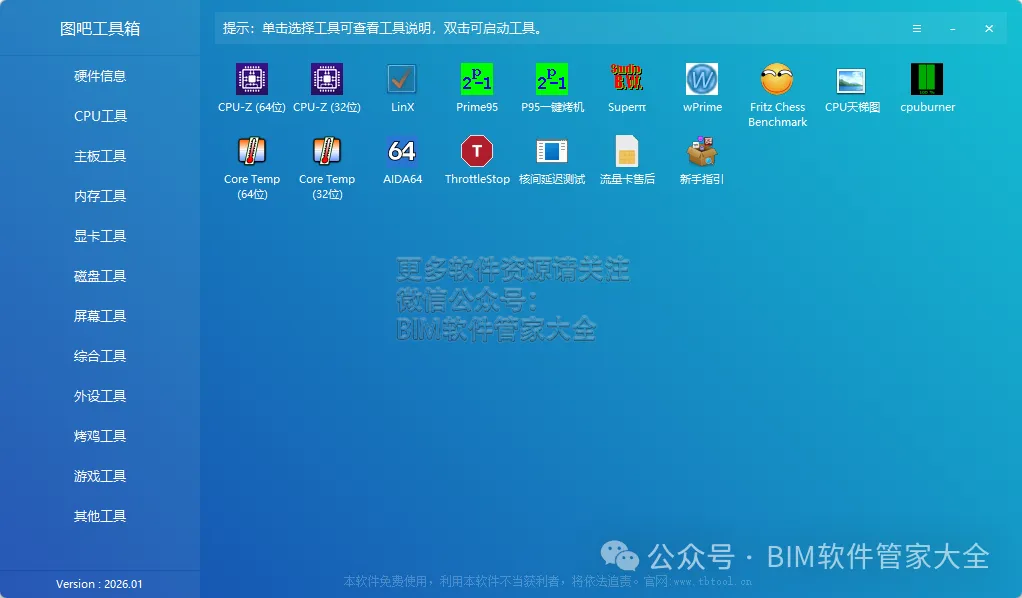1022x598 pixels.
Task: Select the 核间延迟测试 tool icon
Action: click(551, 151)
